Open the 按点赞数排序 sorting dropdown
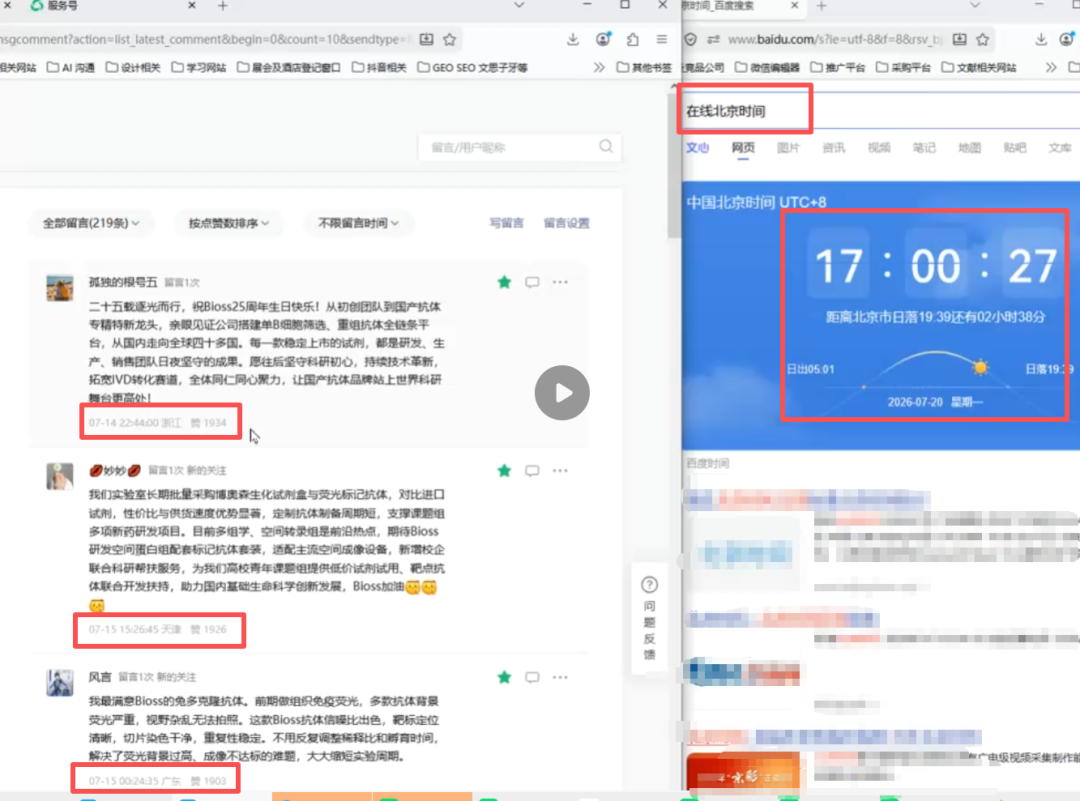The height and width of the screenshot is (801, 1080). click(x=229, y=223)
